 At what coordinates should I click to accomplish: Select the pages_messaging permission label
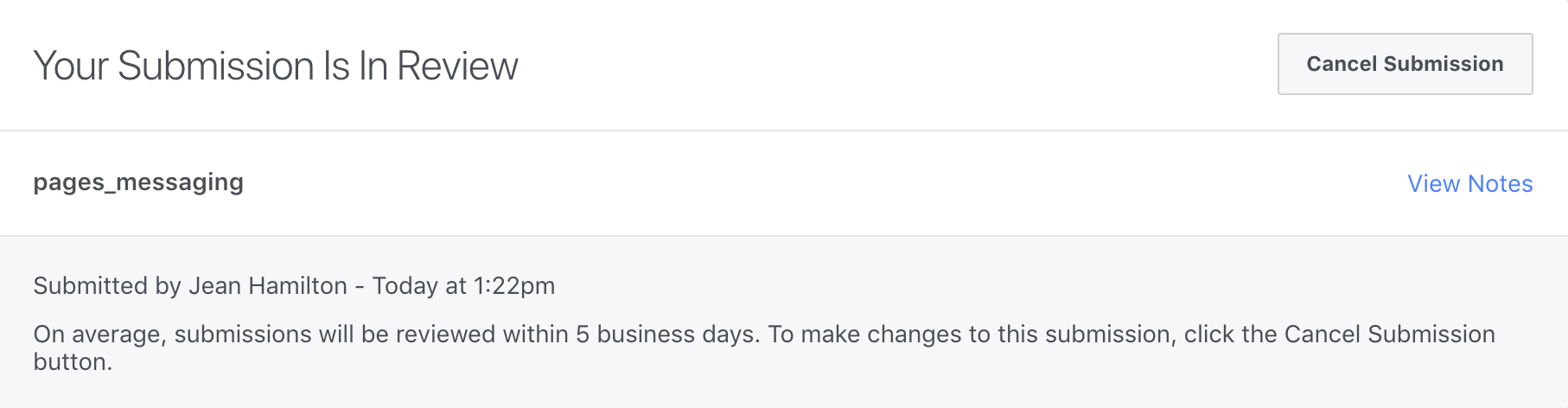tap(138, 183)
